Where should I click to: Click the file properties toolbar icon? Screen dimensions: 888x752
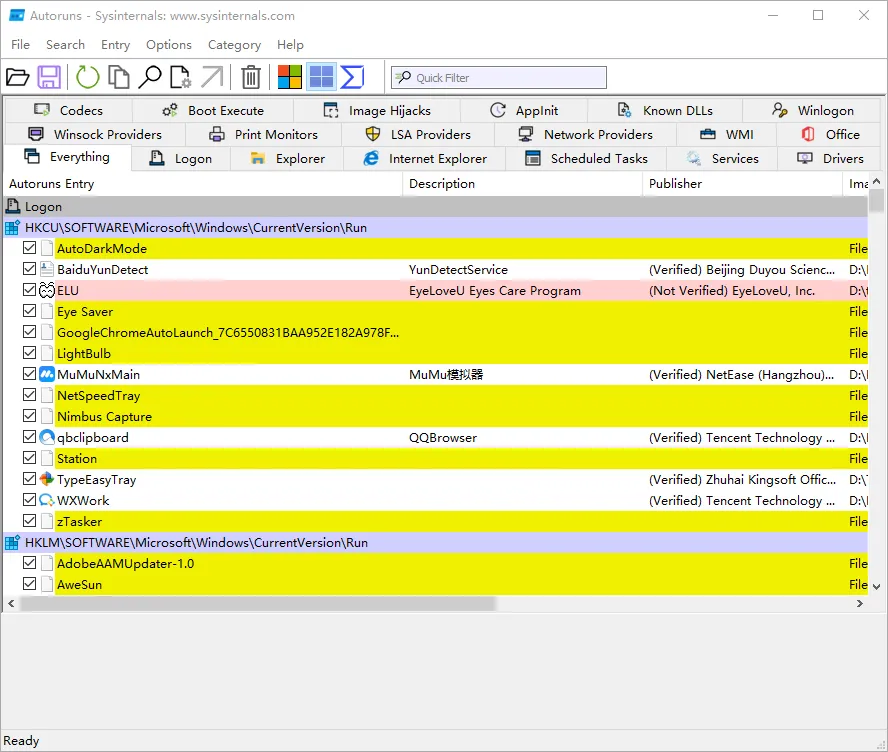click(180, 77)
